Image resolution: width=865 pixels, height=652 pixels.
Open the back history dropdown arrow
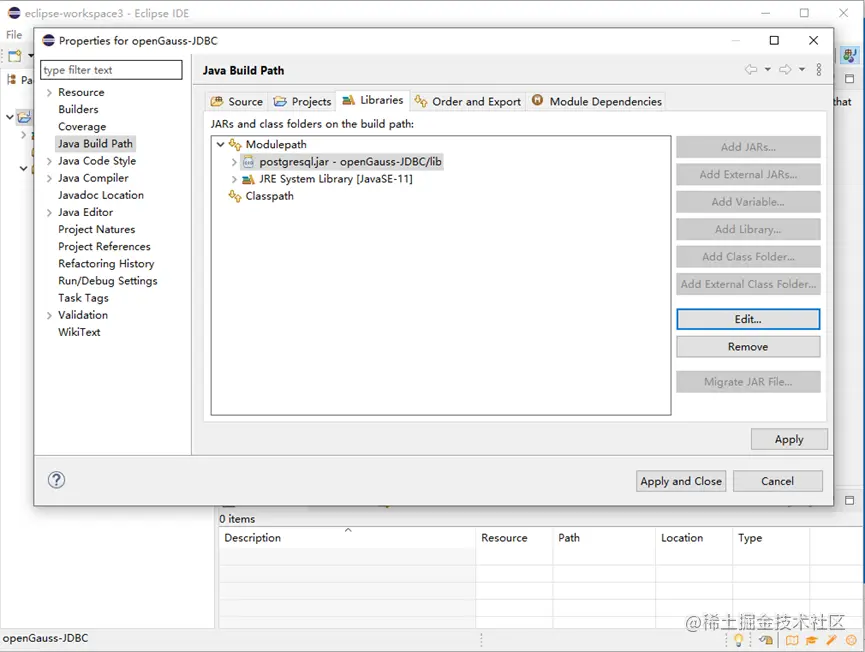click(767, 70)
